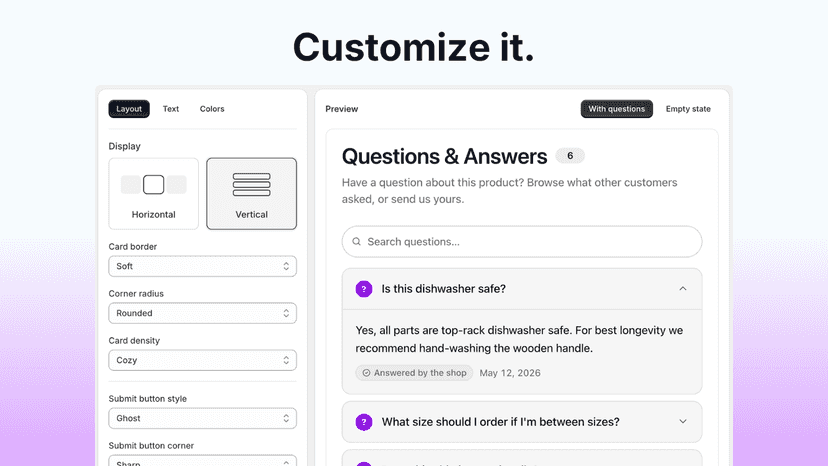Screen dimensions: 828x466
Task: Select the Horizontal display option
Action: (x=154, y=193)
